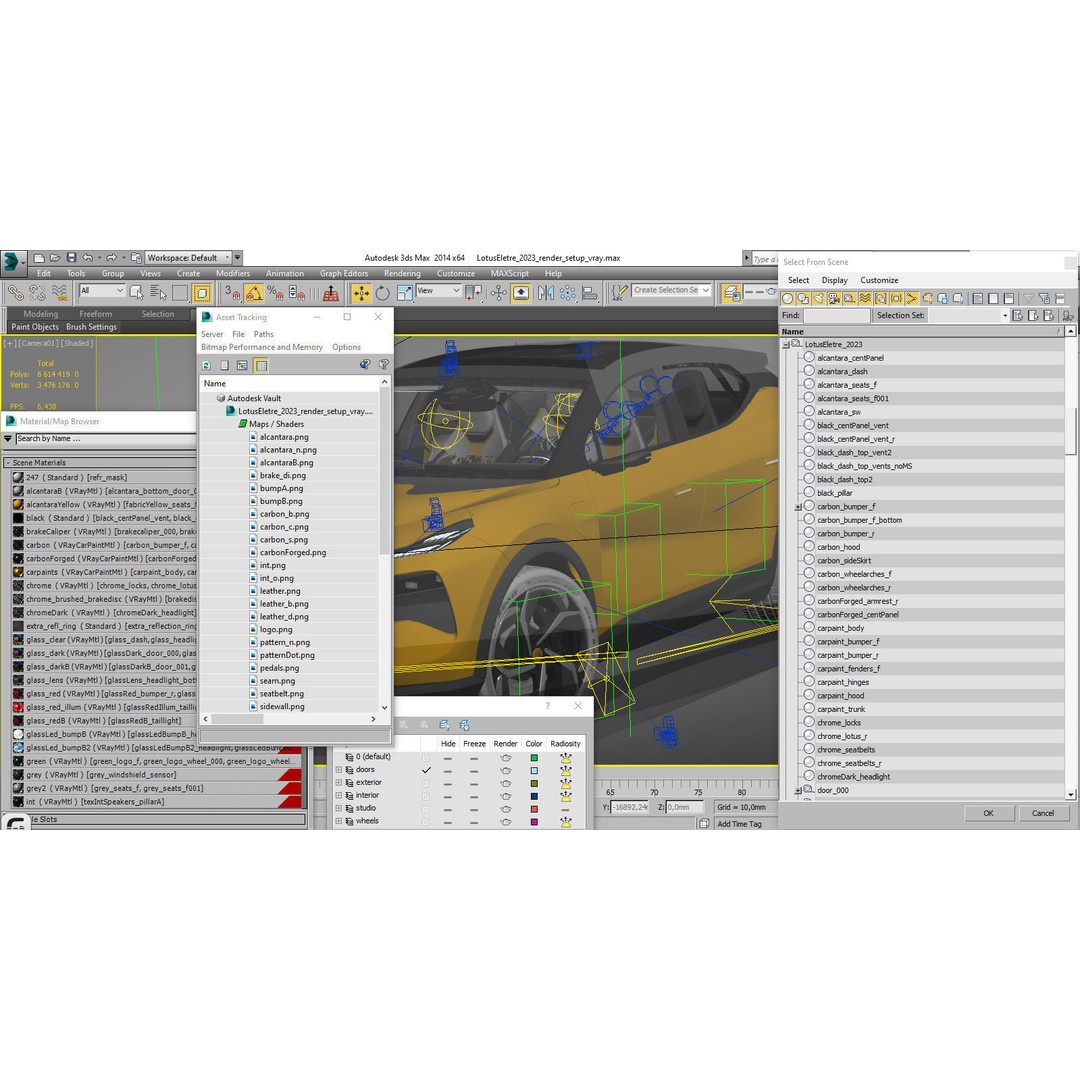Toggle Hide state for doors layer
Image resolution: width=1080 pixels, height=1080 pixels.
(x=448, y=770)
